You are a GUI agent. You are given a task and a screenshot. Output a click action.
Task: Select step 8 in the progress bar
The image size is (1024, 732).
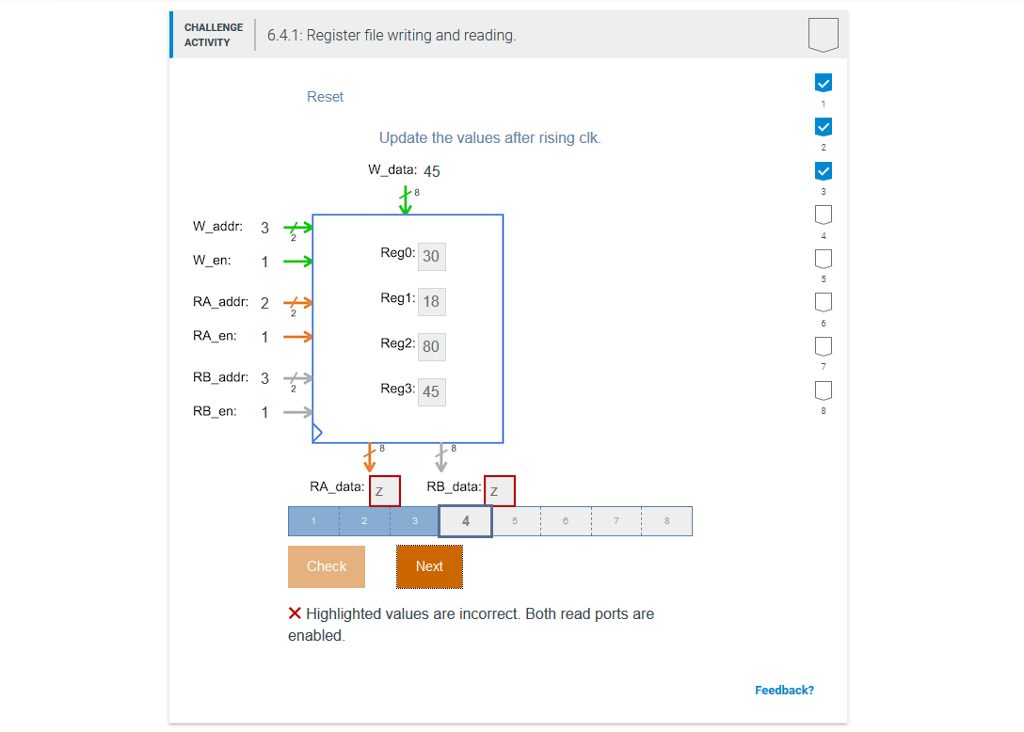(x=666, y=520)
